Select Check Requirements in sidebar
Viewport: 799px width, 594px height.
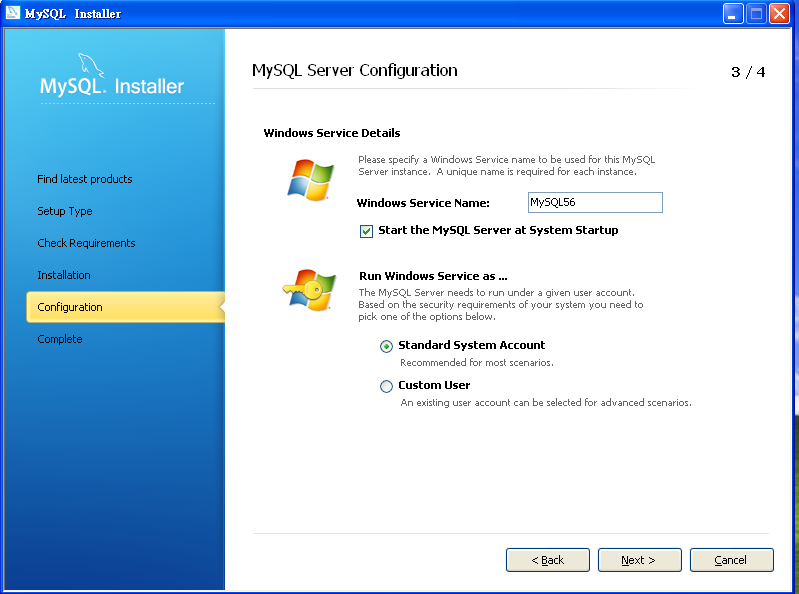click(x=86, y=243)
